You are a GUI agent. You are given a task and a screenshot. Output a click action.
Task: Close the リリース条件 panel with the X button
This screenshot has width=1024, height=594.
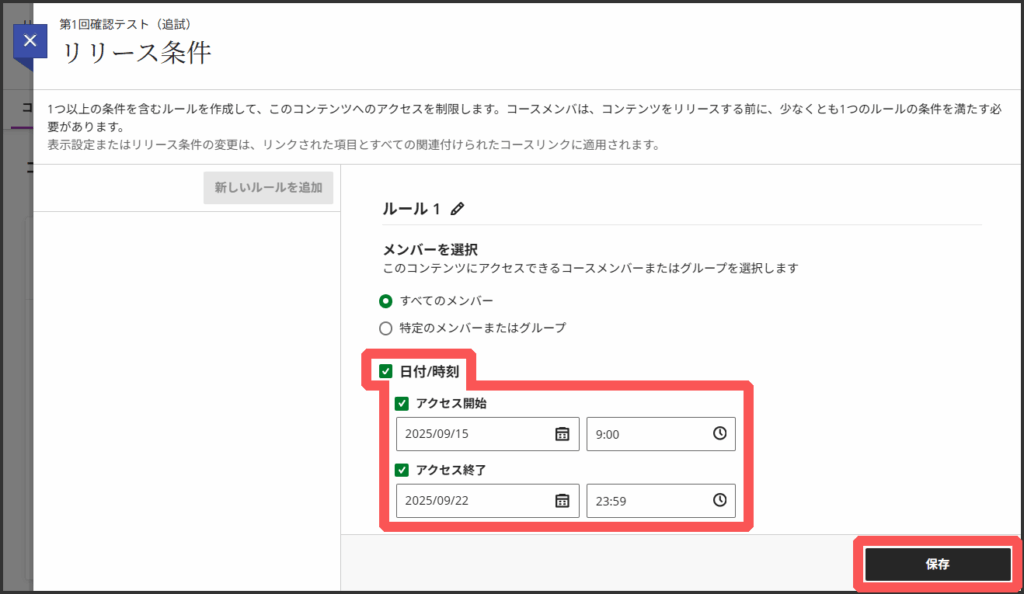coord(30,41)
